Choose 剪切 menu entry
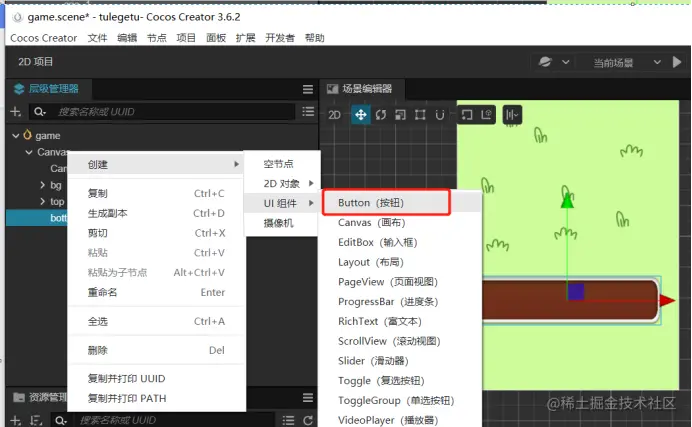This screenshot has height=427, width=692. (156, 233)
